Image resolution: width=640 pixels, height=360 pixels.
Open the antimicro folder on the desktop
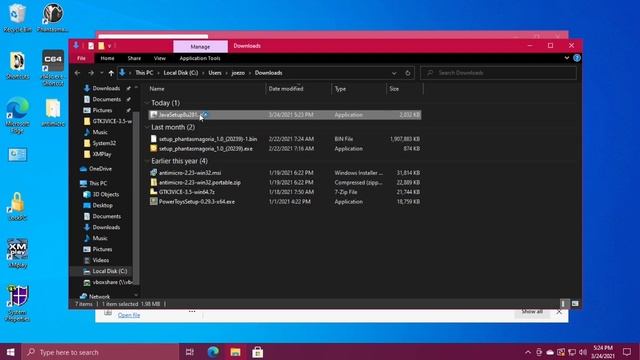pos(53,112)
